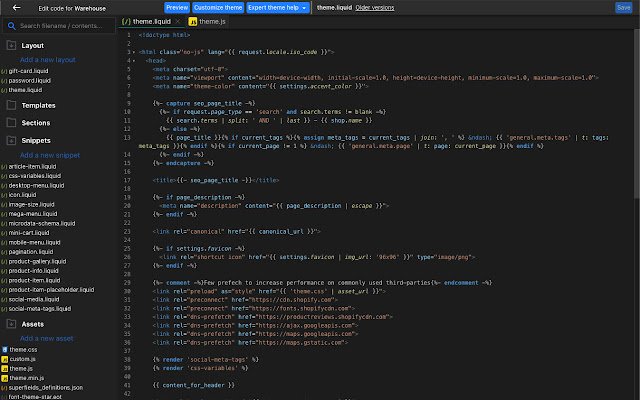Open the Expert theme help dropdown

(x=278, y=8)
